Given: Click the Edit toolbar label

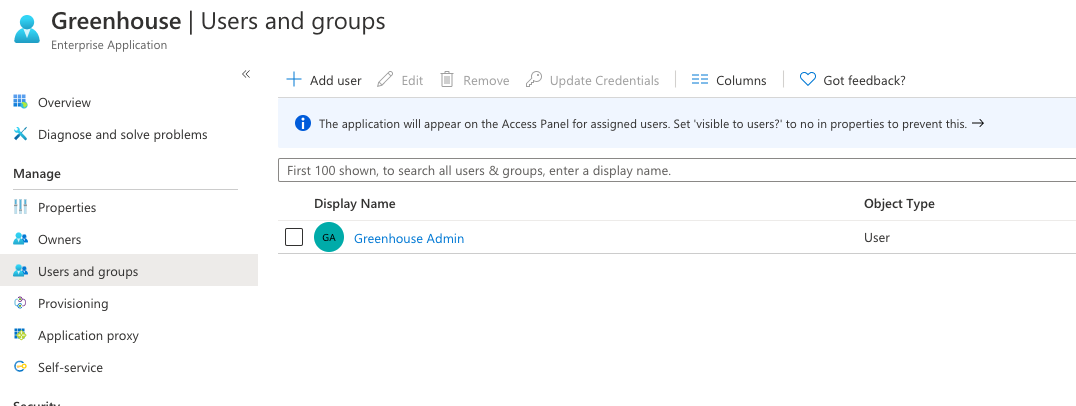Looking at the screenshot, I should click(412, 80).
